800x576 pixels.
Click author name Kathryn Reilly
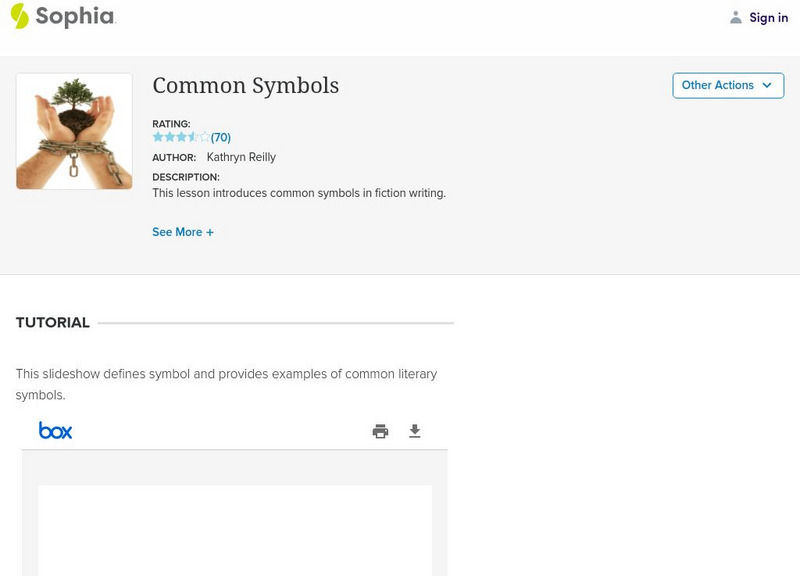[x=241, y=157]
